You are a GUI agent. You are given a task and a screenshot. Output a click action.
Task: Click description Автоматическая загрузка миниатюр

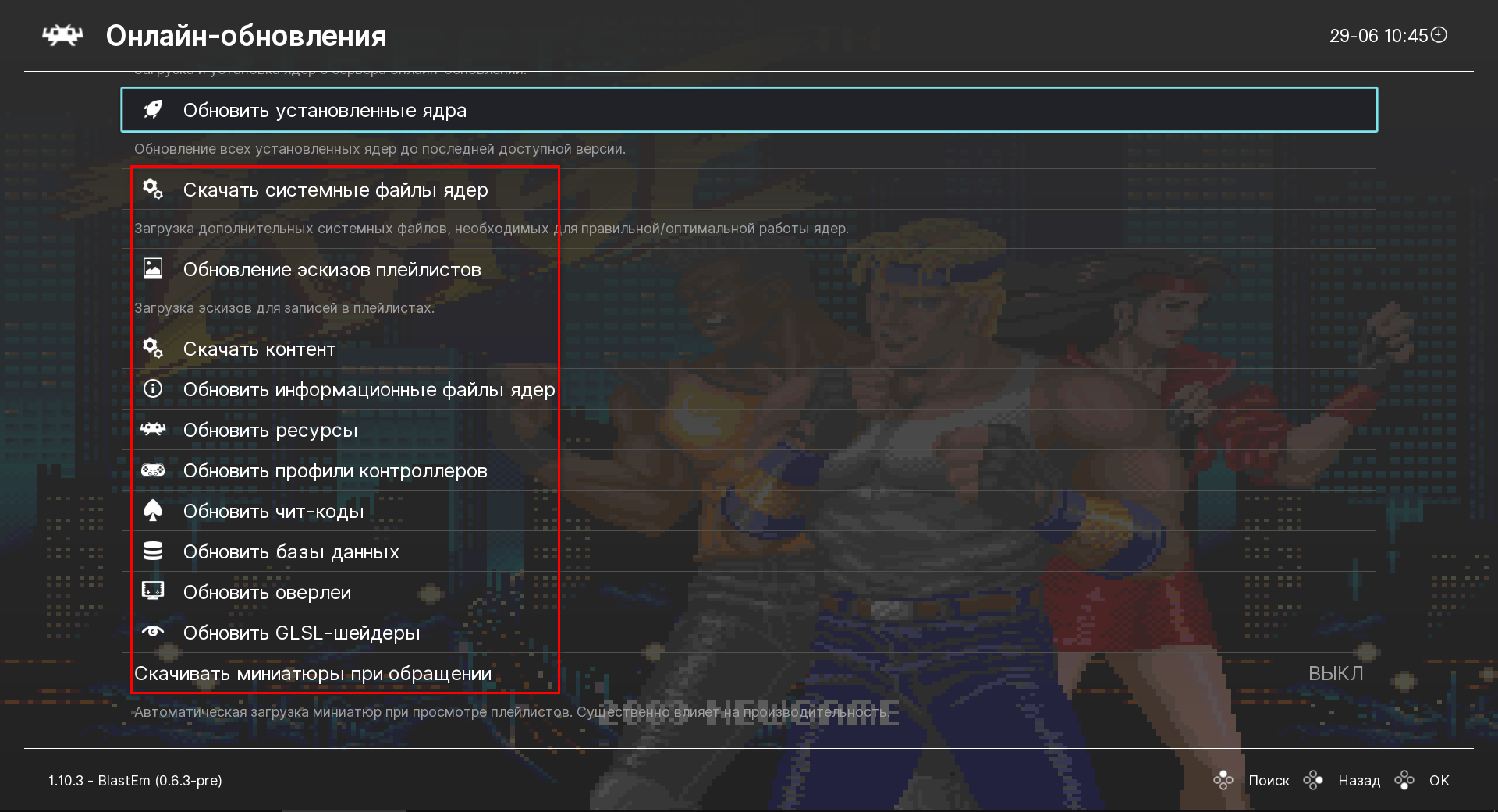pyautogui.click(x=511, y=712)
